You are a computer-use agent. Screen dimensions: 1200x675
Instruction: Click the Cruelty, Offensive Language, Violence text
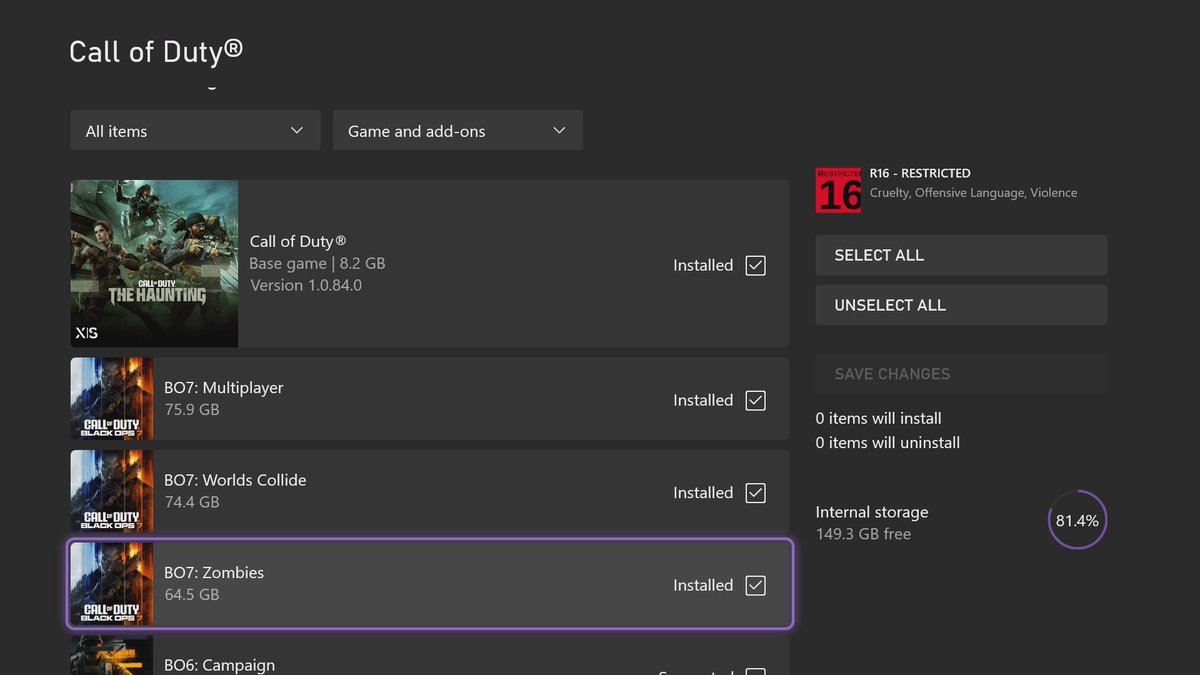click(x=973, y=193)
